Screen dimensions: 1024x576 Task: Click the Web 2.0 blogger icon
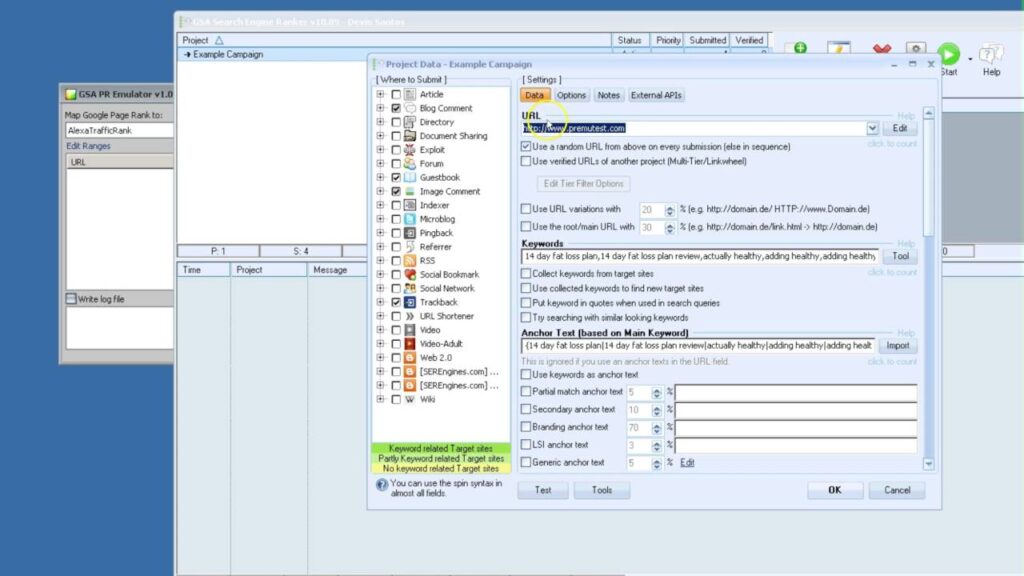(410, 358)
